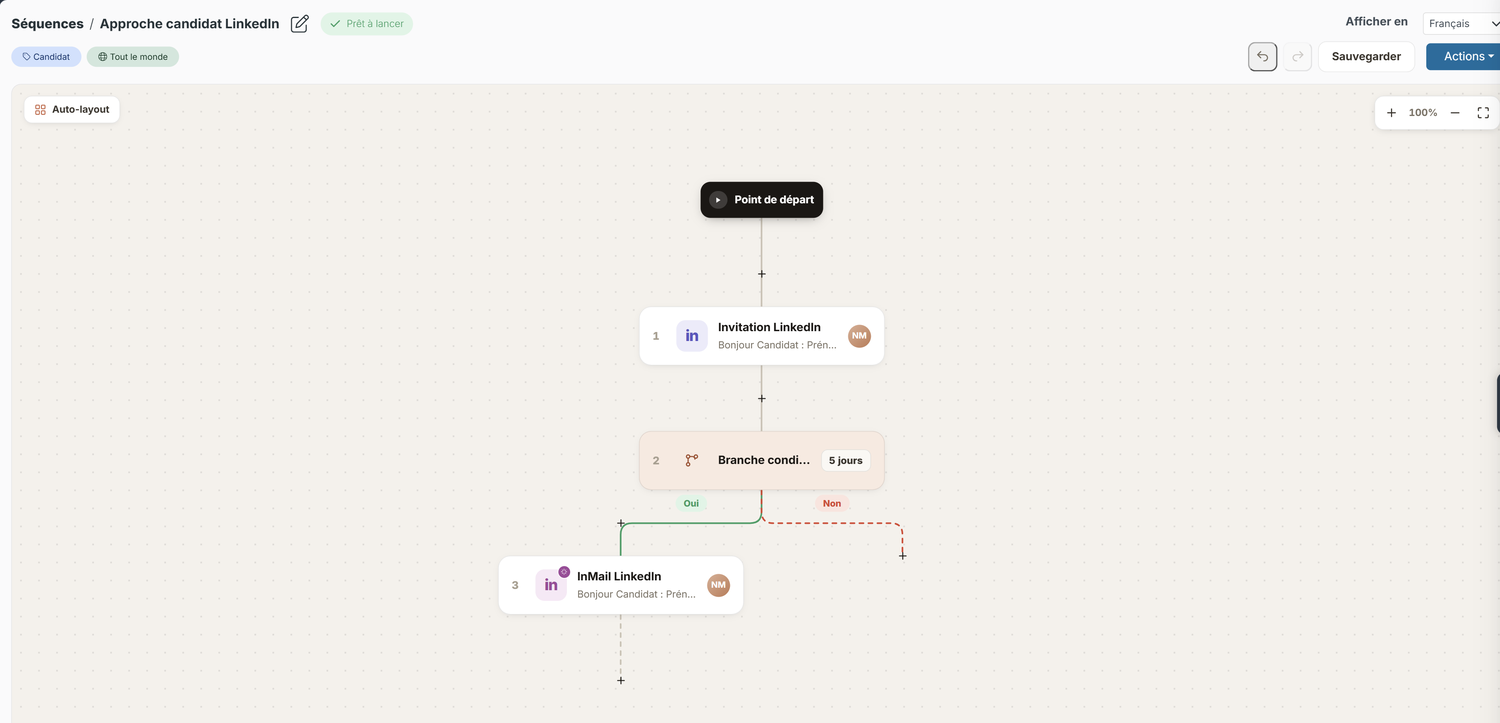Add step below Point de départ
Image resolution: width=1500 pixels, height=723 pixels.
pyautogui.click(x=762, y=274)
